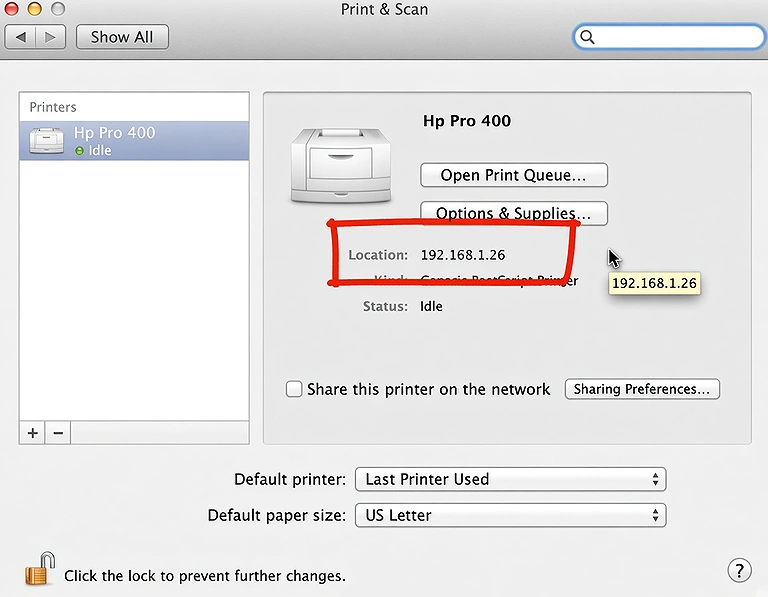
Task: Focus the search field in the toolbar
Action: pos(669,37)
